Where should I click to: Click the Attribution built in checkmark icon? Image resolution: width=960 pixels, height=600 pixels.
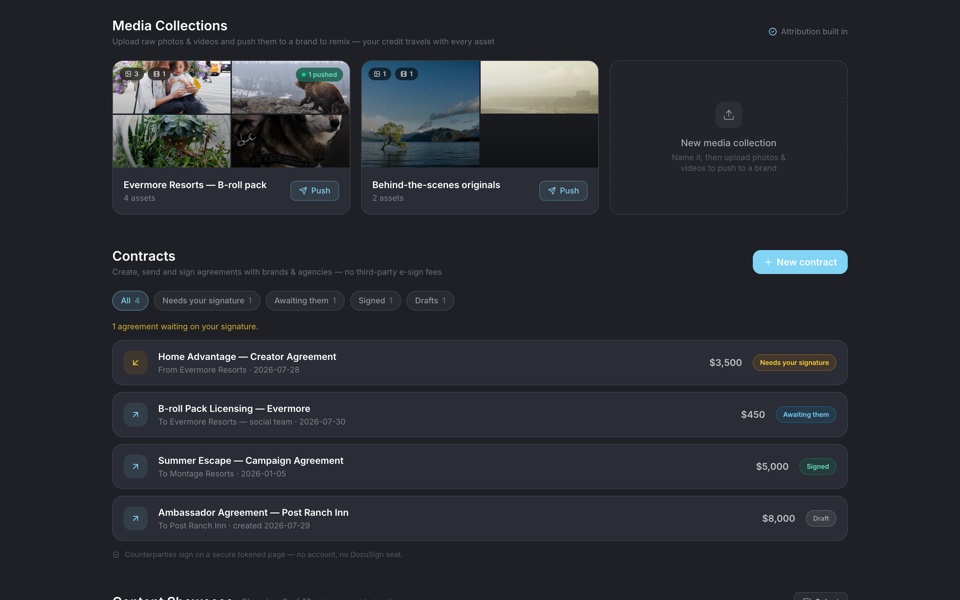coord(773,32)
